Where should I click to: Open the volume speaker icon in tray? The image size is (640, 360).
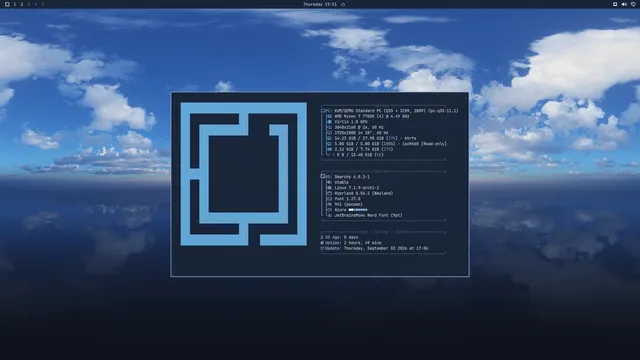click(x=624, y=4)
